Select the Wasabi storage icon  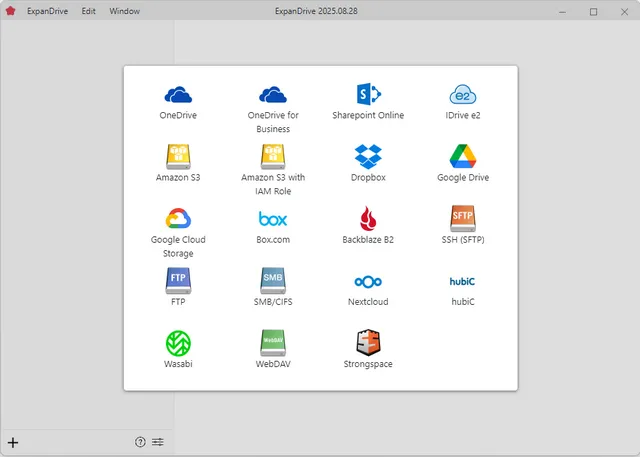pyautogui.click(x=178, y=343)
